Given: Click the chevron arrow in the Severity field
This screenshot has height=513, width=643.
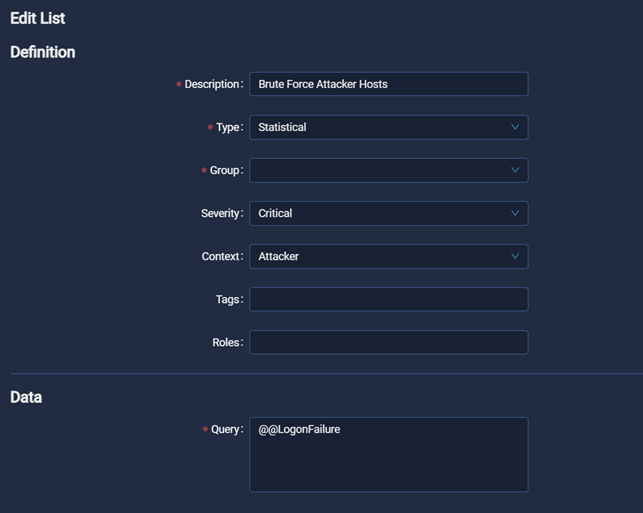Looking at the screenshot, I should [x=515, y=213].
